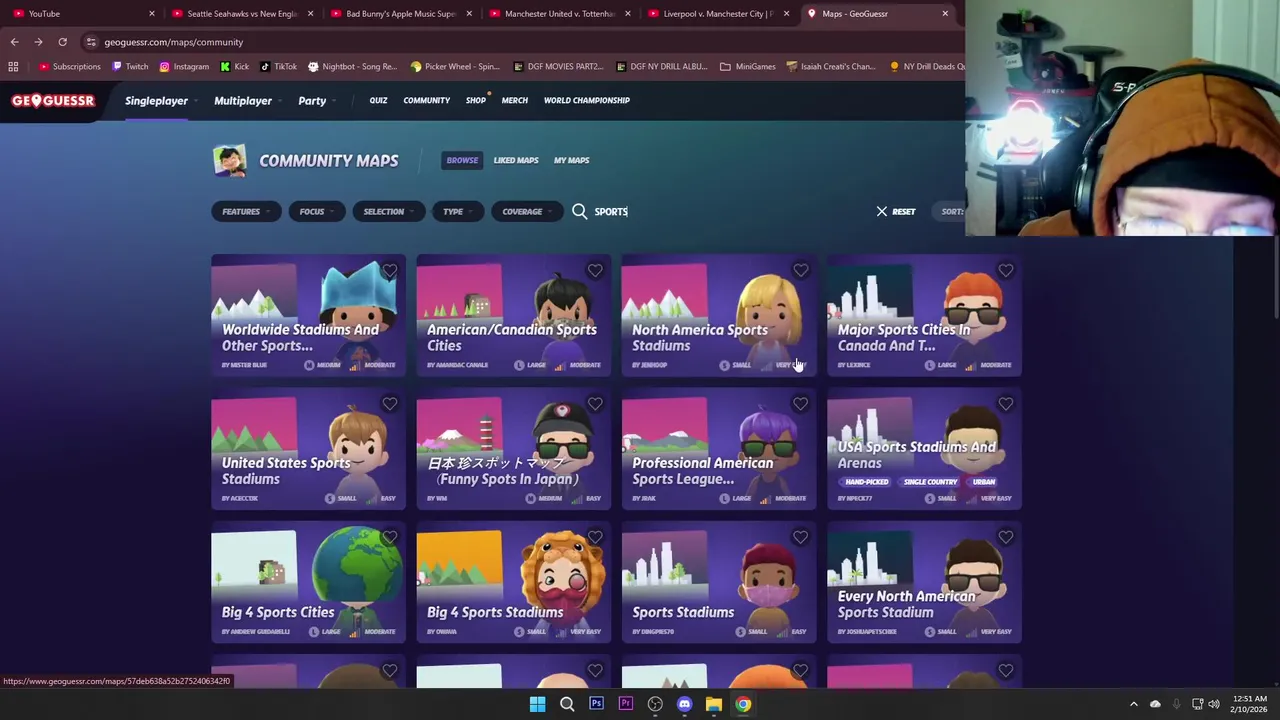The width and height of the screenshot is (1280, 720).
Task: Like Professional American Sports League map
Action: point(800,404)
